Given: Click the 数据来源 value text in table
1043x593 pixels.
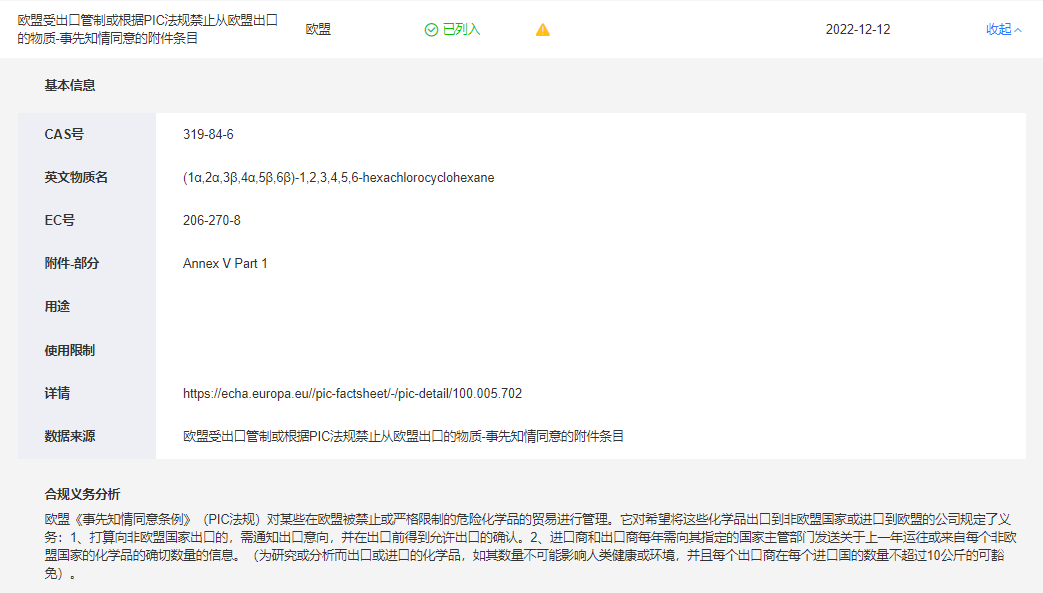Looking at the screenshot, I should point(403,437).
